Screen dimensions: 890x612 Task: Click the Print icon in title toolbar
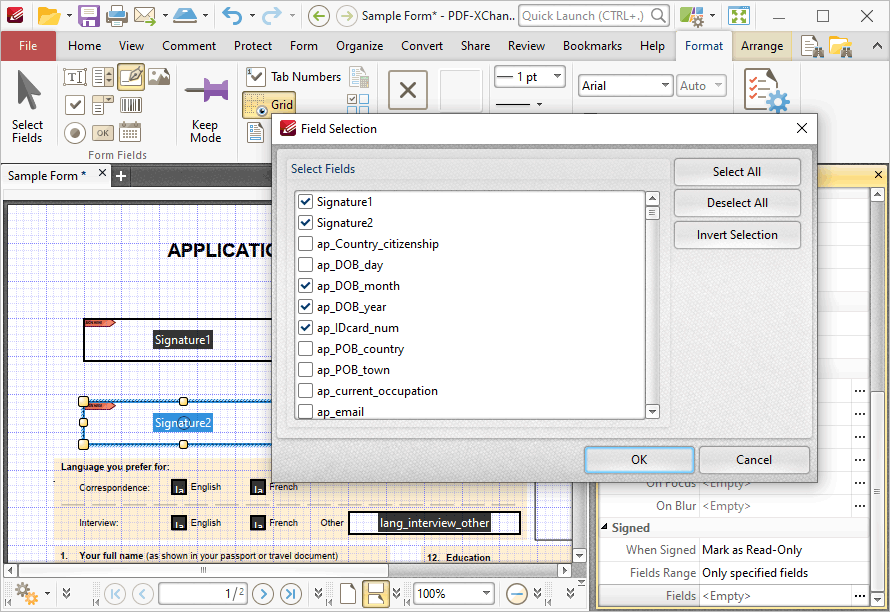[x=117, y=16]
